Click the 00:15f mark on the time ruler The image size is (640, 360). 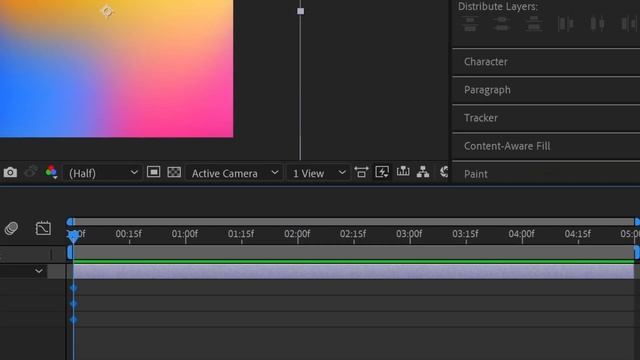point(129,234)
